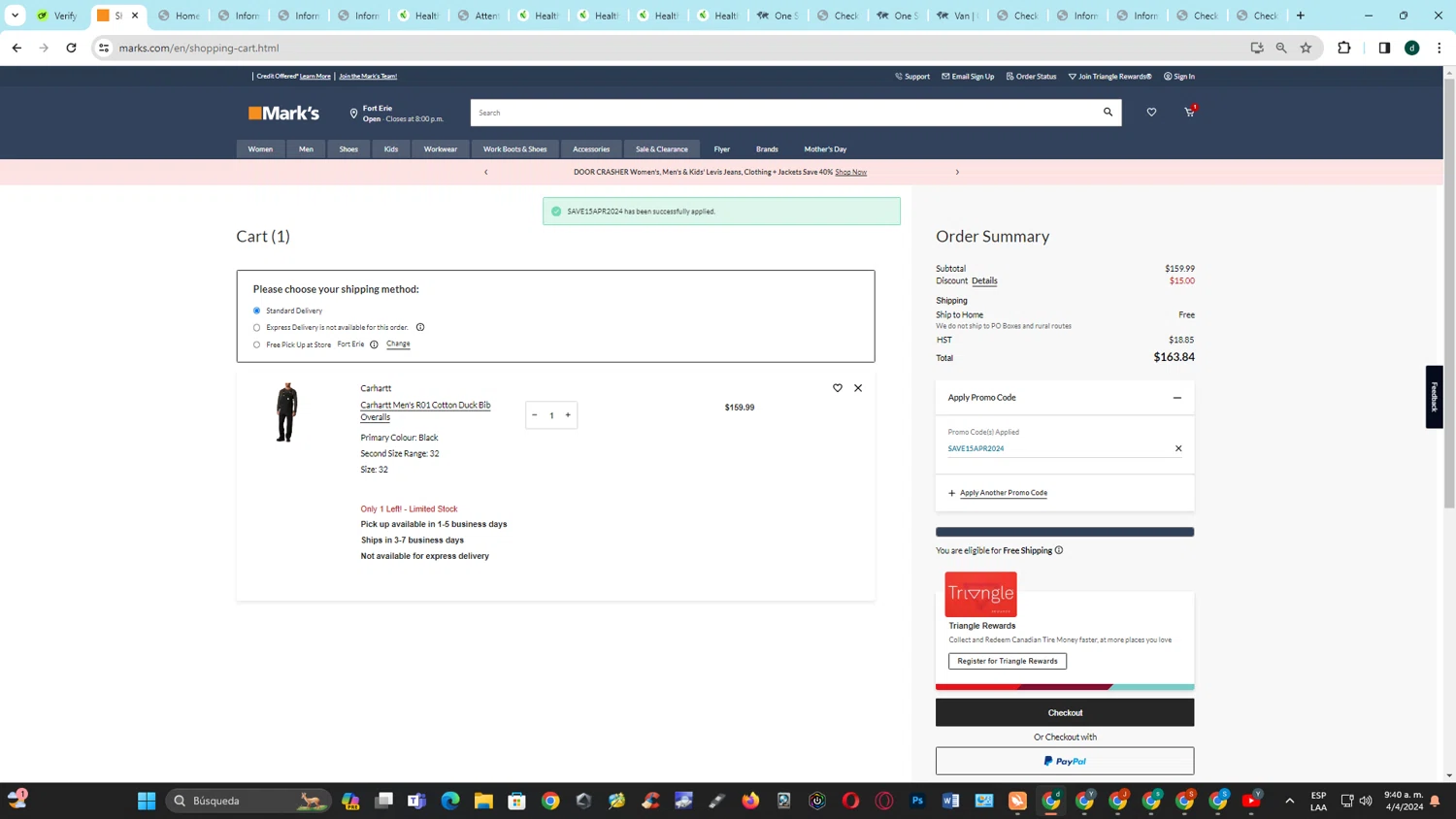The width and height of the screenshot is (1456, 819).
Task: Bookmark this page with star icon
Action: pos(1307,48)
